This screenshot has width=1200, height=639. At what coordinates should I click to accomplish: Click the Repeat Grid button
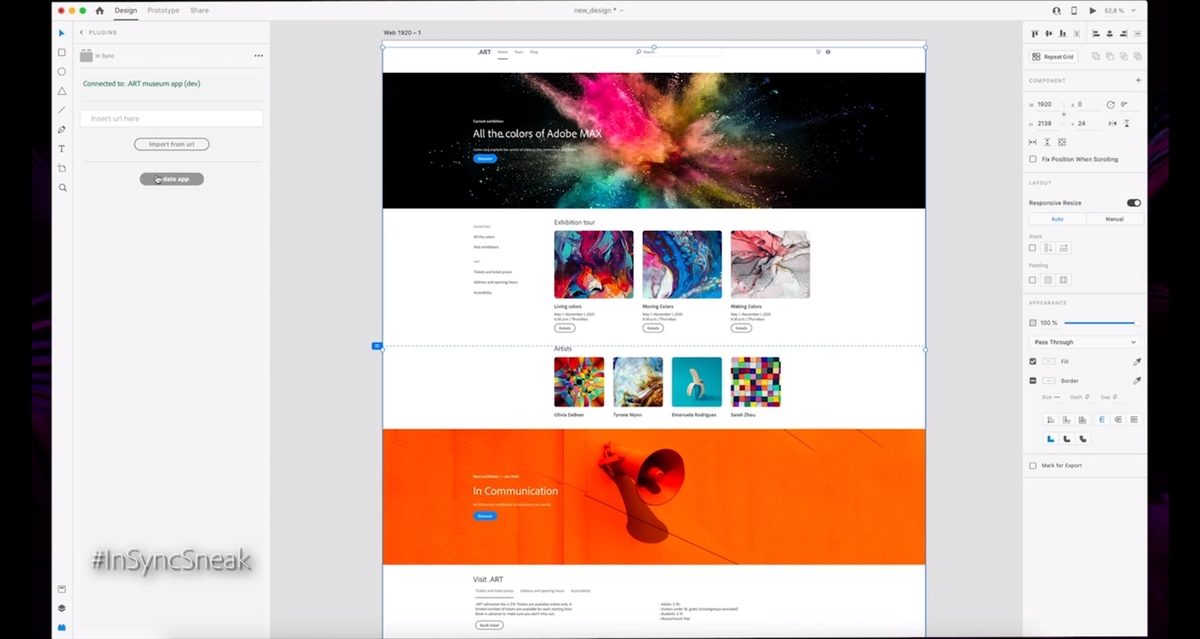tap(1053, 57)
